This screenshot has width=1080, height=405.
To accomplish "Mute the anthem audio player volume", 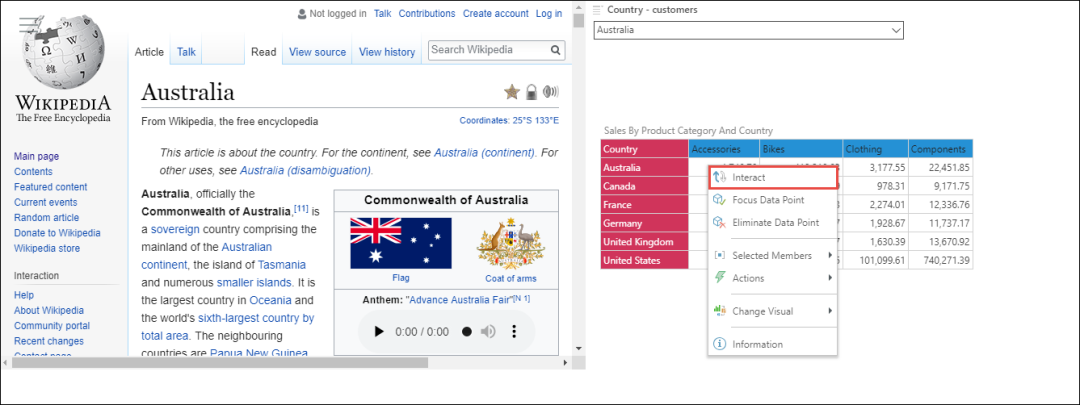I will 489,331.
